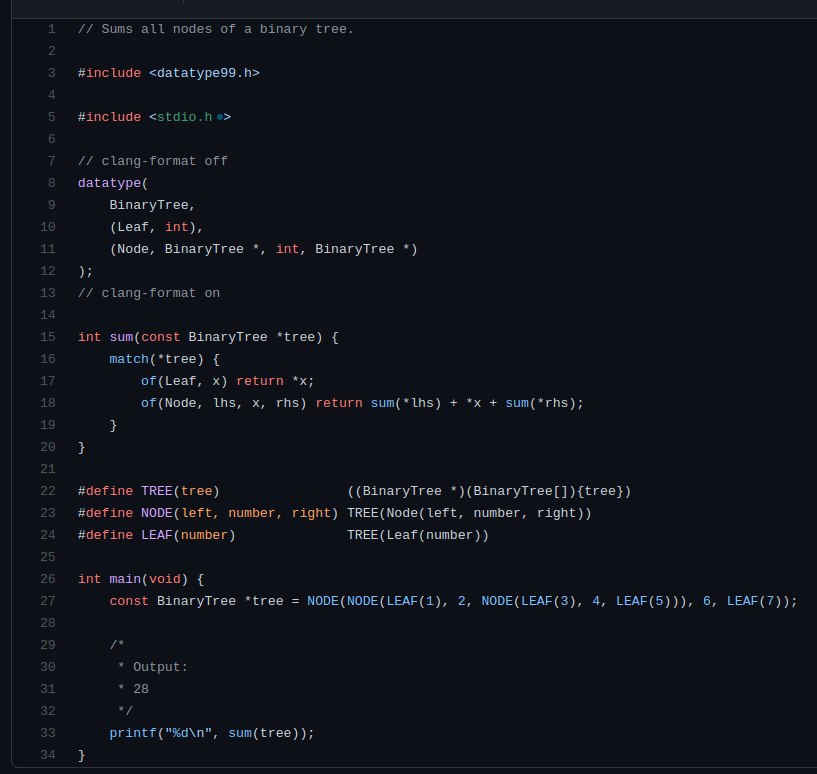Viewport: 817px width, 774px height.
Task: Click TREE(Leaf(number)) macro body
Action: [418, 535]
